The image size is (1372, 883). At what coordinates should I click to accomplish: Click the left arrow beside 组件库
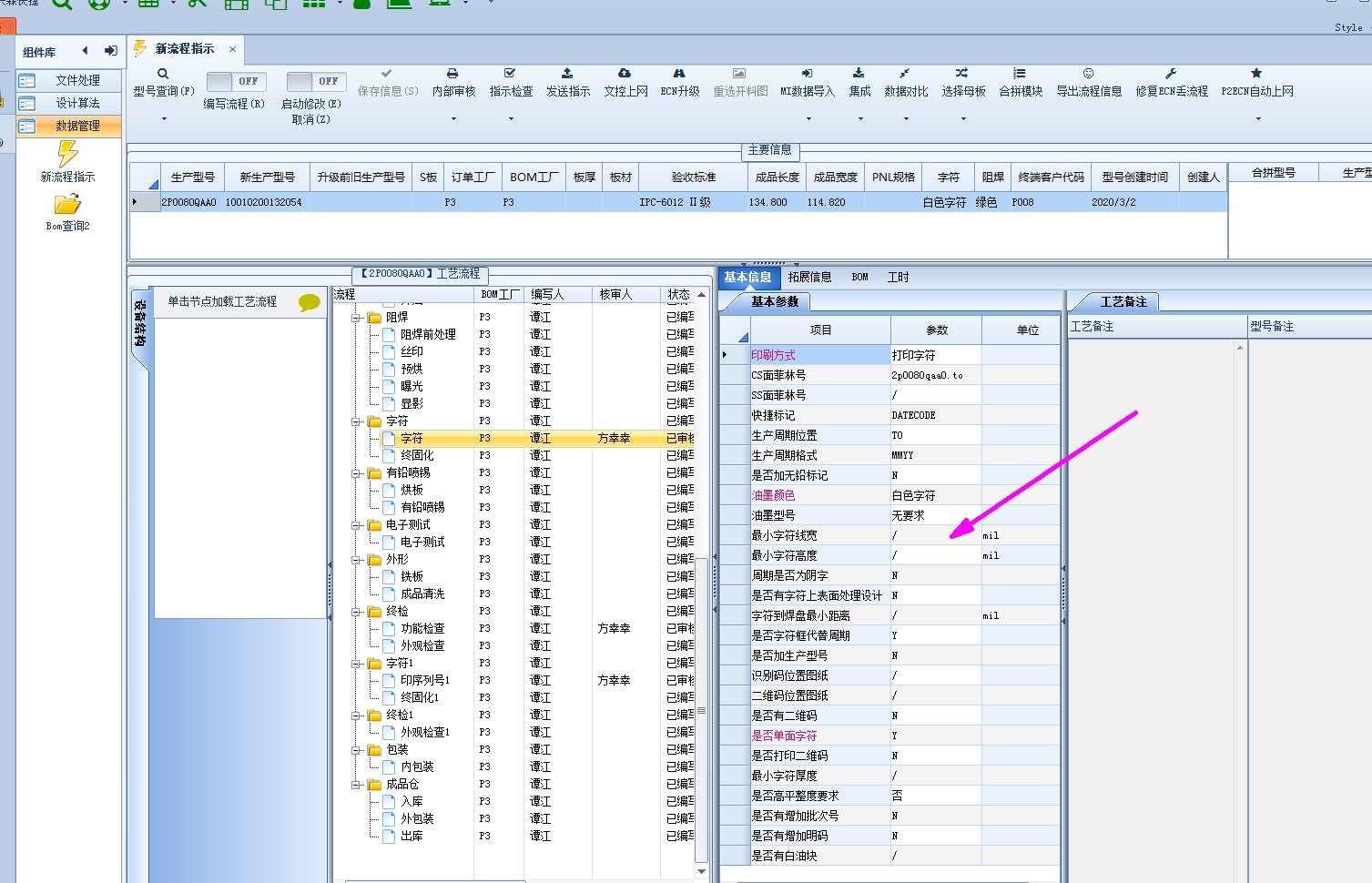tap(86, 51)
